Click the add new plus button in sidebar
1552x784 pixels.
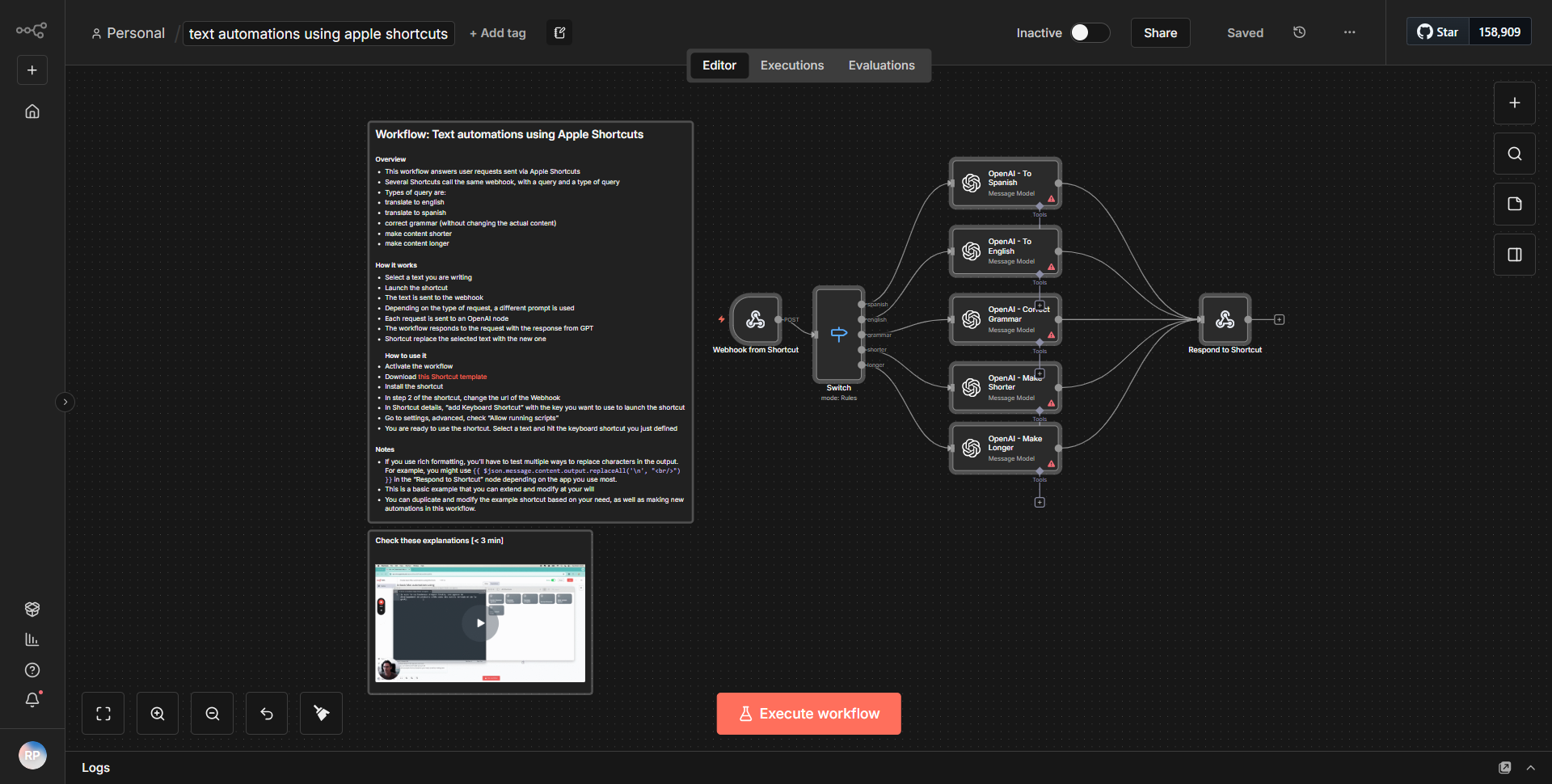tap(32, 70)
